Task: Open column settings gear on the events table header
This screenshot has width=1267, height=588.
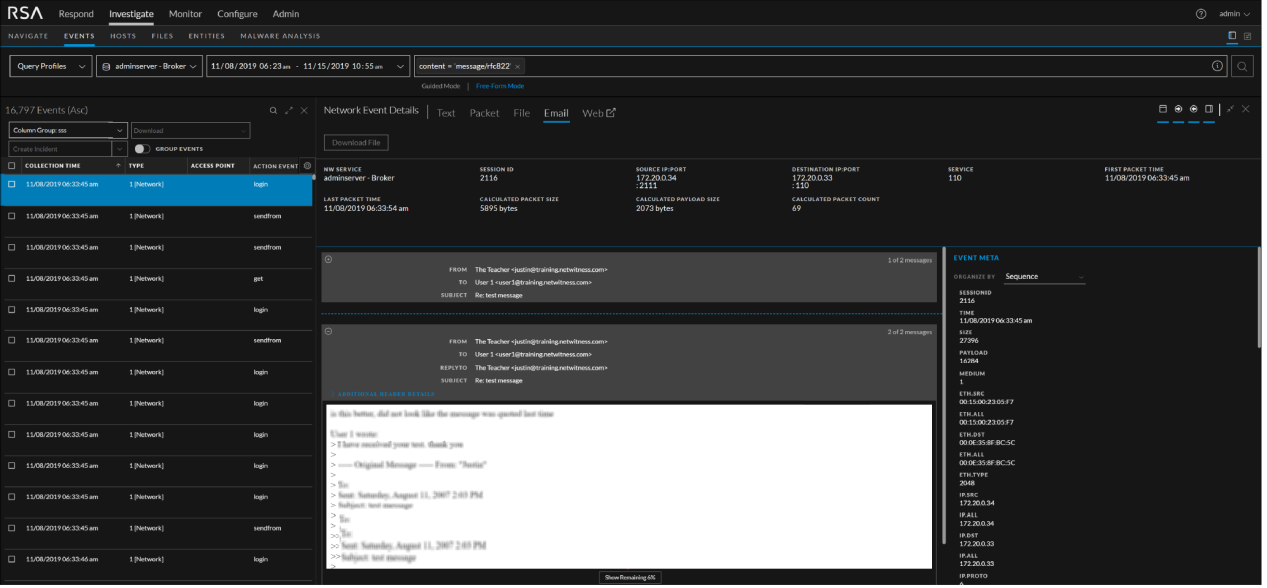Action: click(308, 166)
